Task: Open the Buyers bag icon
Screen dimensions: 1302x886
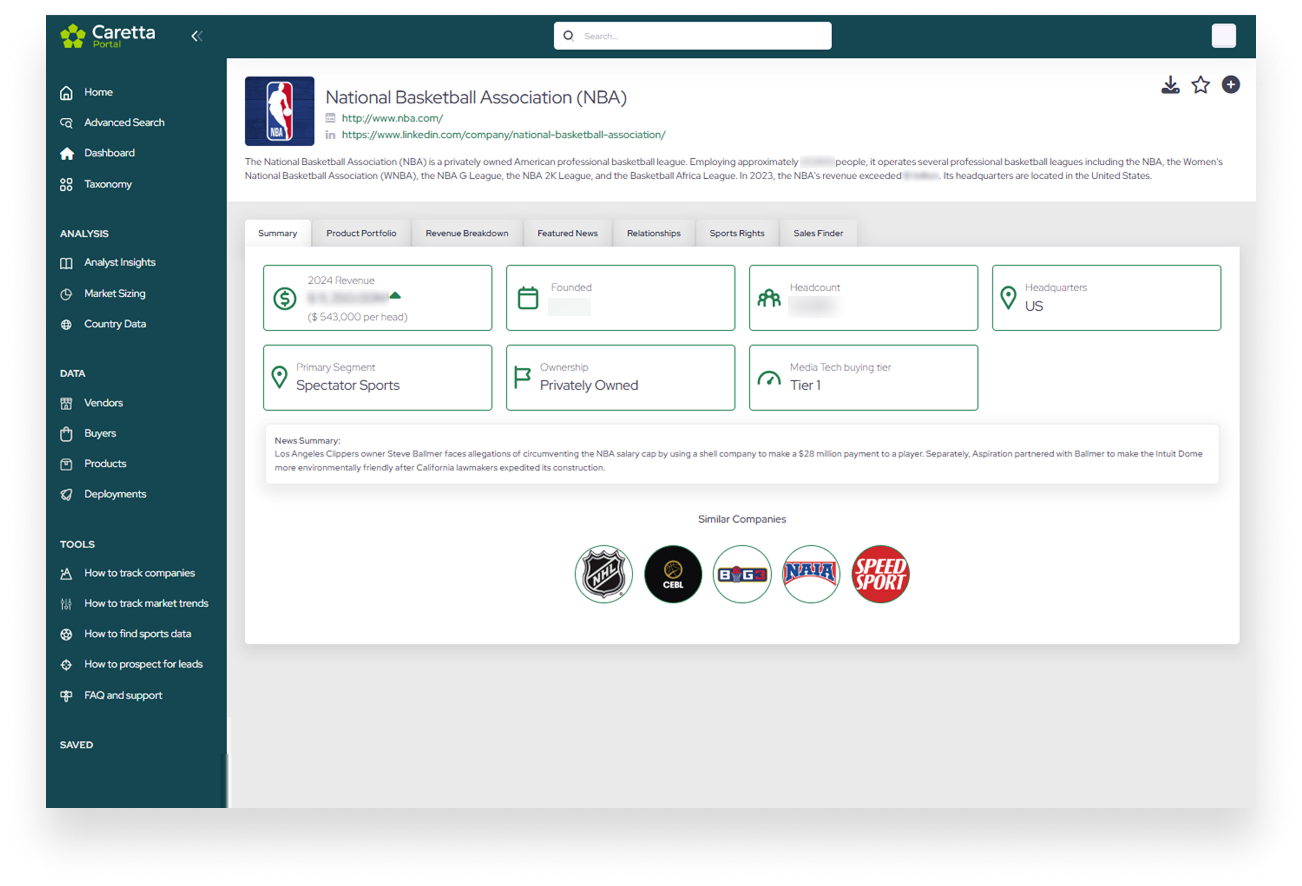Action: [66, 434]
